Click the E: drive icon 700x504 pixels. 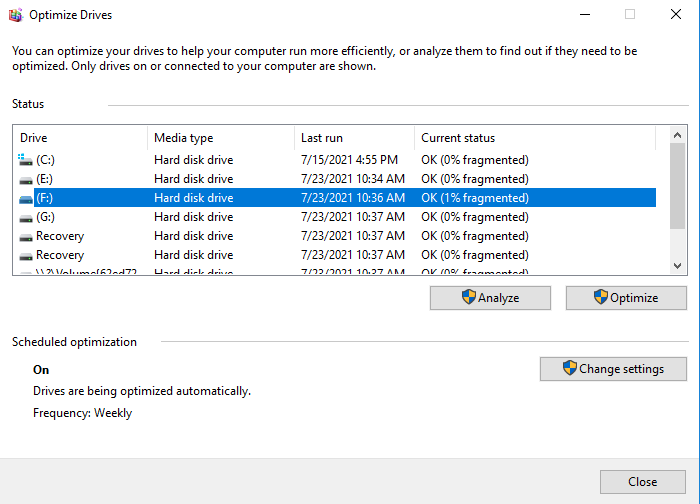[x=26, y=179]
